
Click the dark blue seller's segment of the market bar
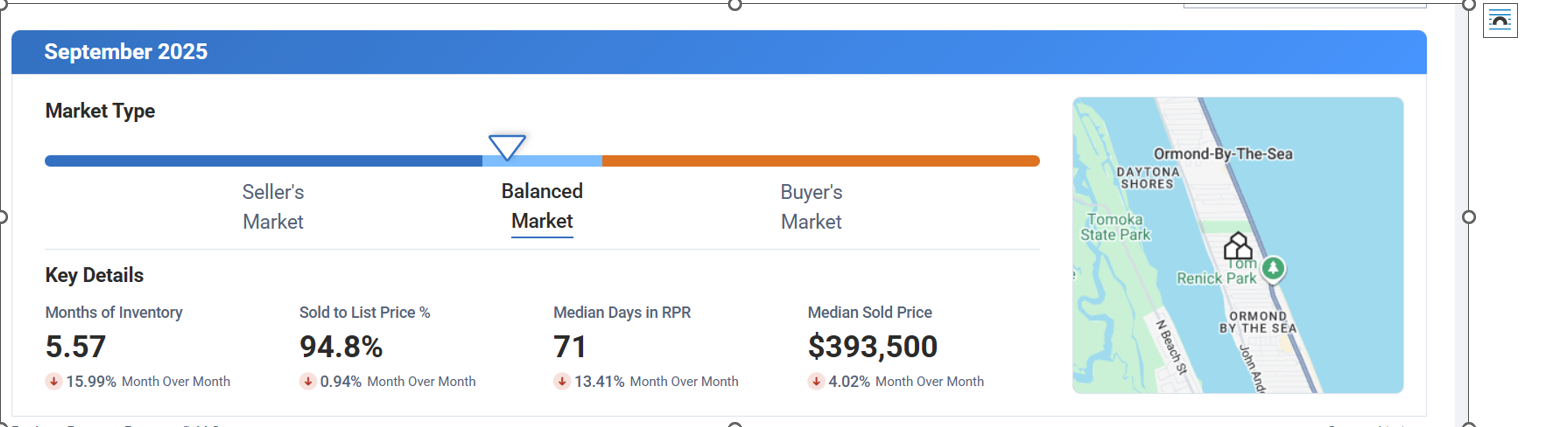[x=264, y=161]
